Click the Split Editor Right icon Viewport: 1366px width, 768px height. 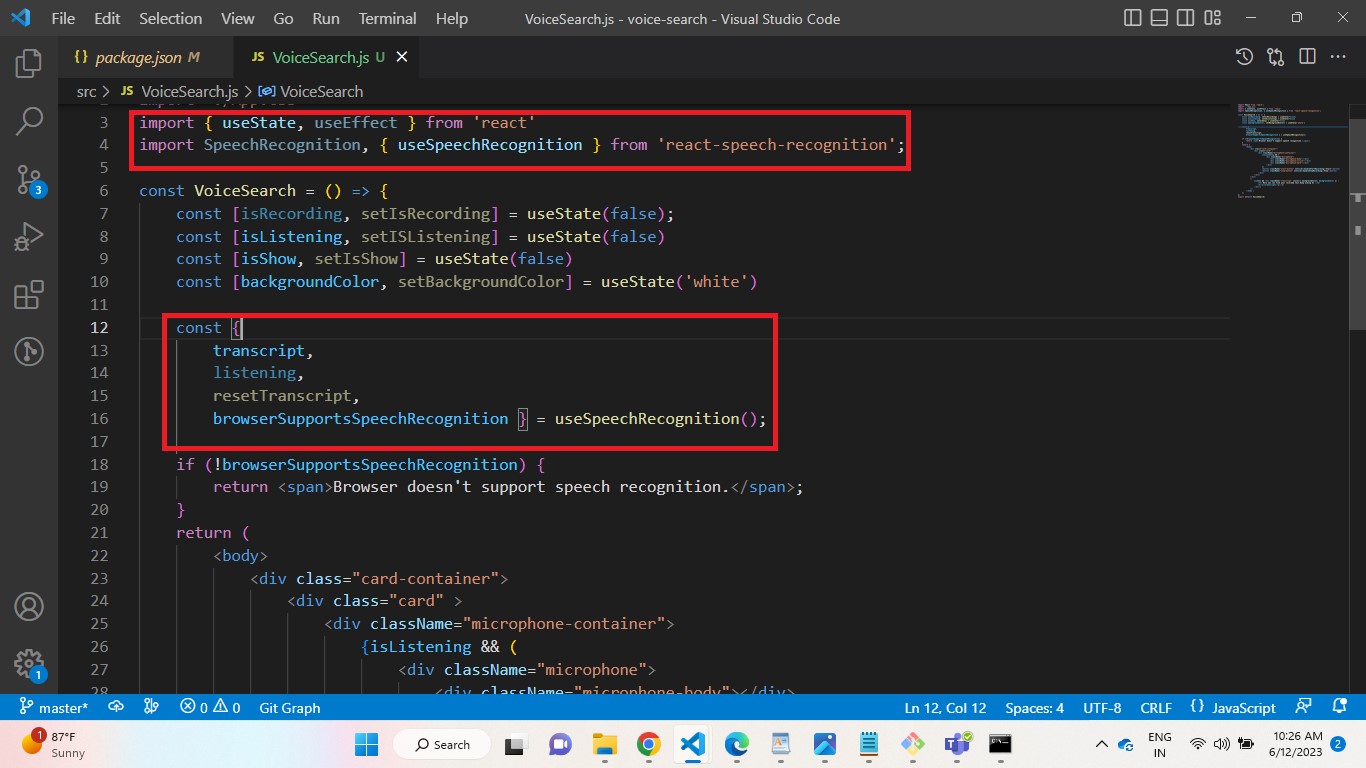click(x=1307, y=57)
